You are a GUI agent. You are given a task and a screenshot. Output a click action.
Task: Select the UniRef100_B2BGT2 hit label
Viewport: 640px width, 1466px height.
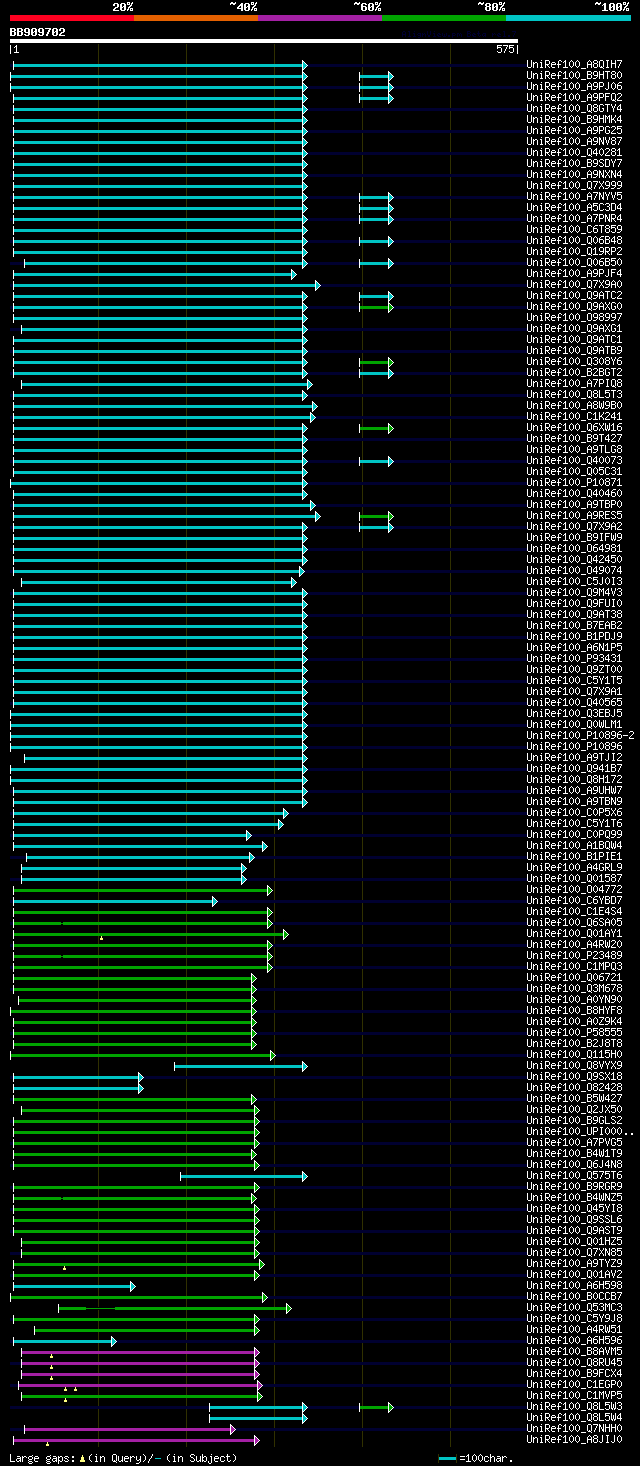tap(574, 372)
